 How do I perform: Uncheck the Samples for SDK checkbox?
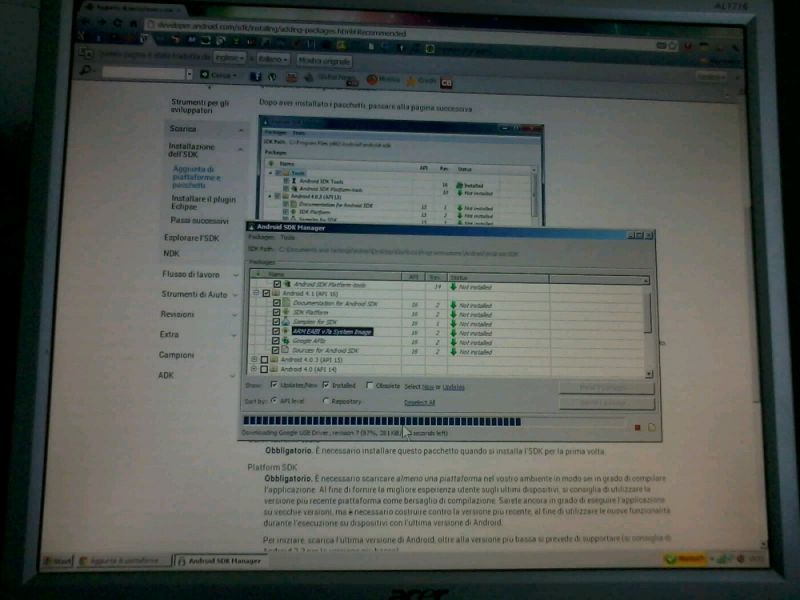(276, 322)
